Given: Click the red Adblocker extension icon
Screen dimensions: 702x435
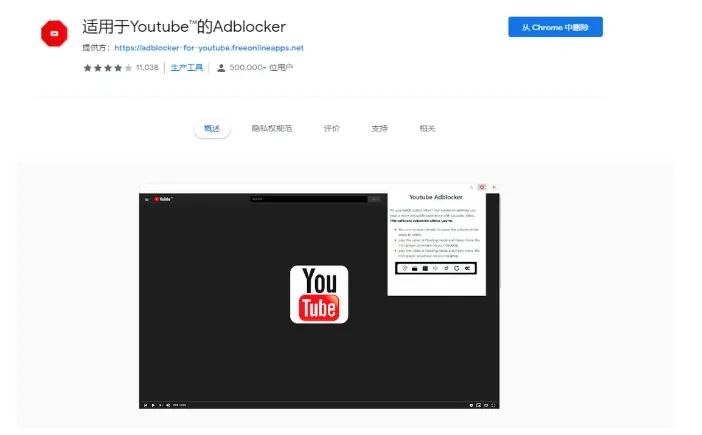Looking at the screenshot, I should point(54,33).
